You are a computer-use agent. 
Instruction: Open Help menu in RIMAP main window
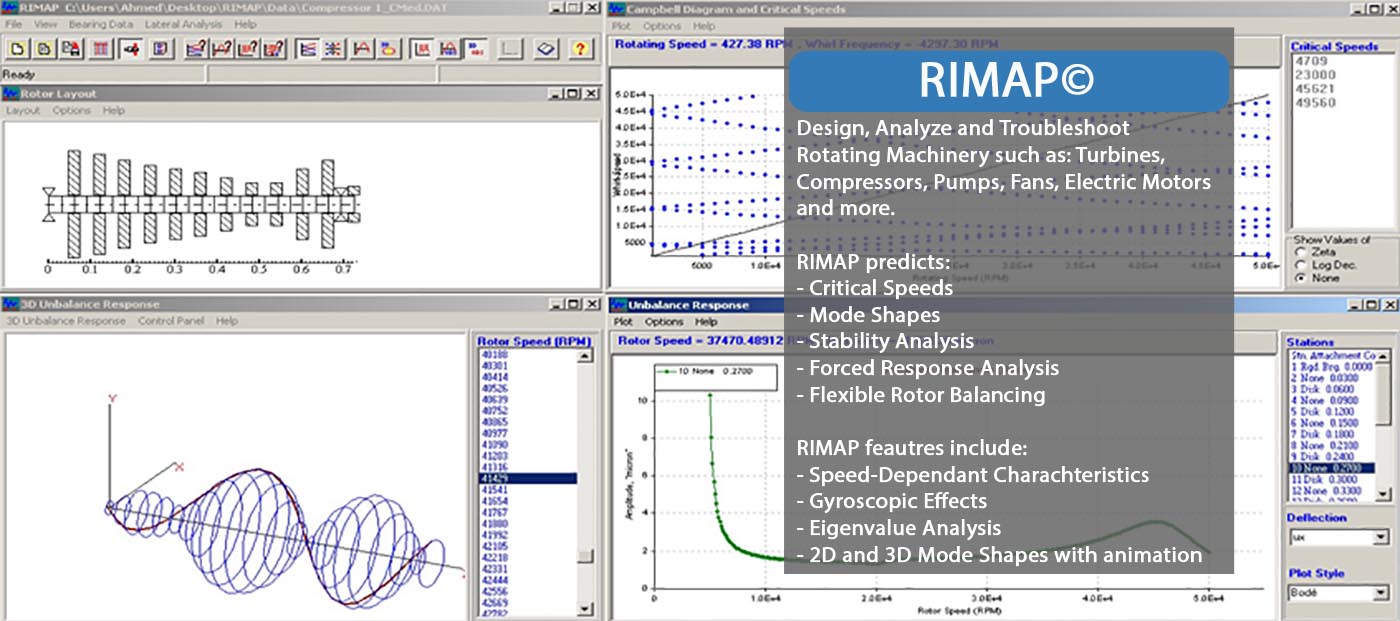click(245, 23)
